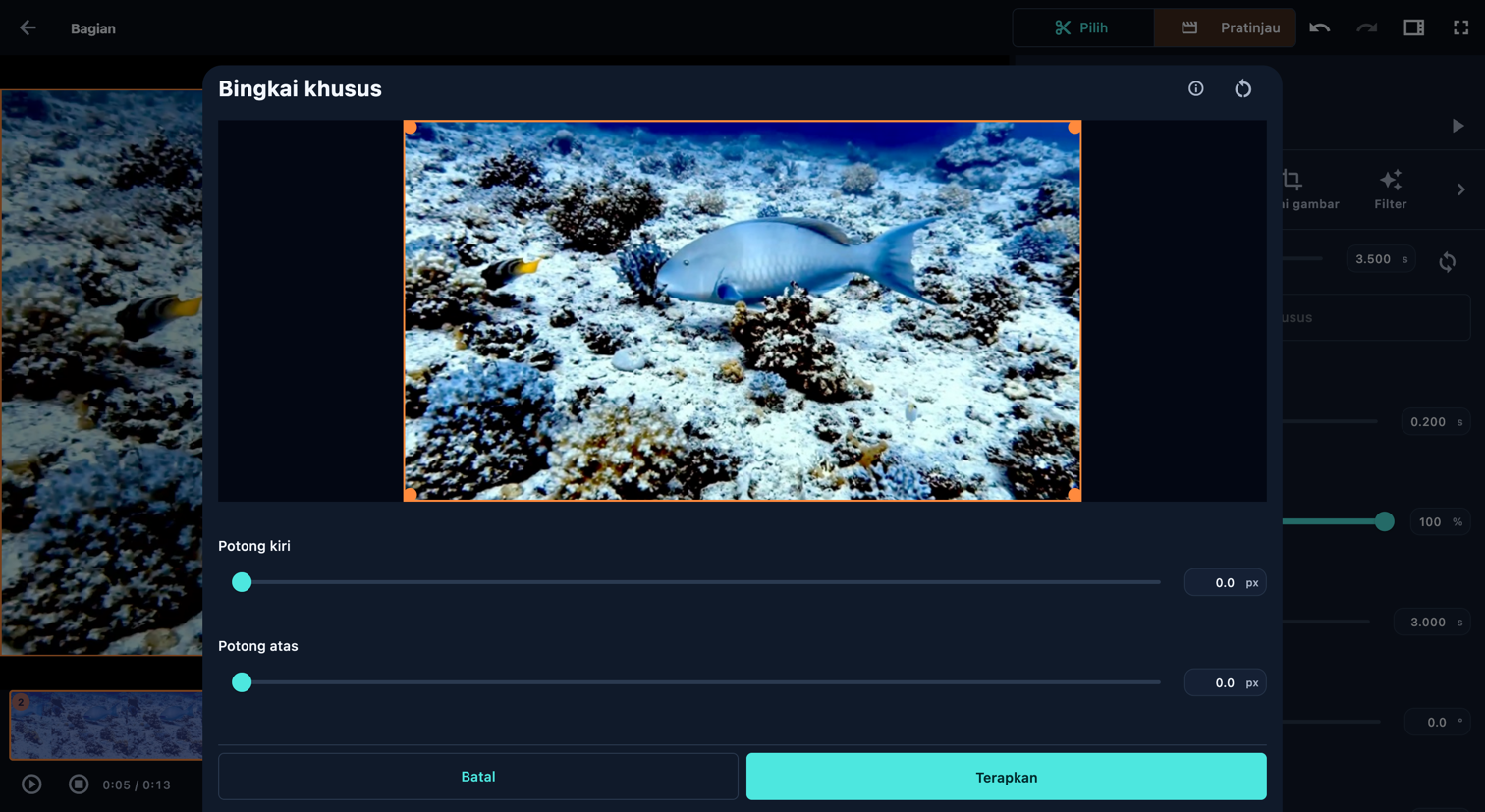Click the Potong atas slider handle
Viewport: 1485px width, 812px height.
[x=242, y=682]
